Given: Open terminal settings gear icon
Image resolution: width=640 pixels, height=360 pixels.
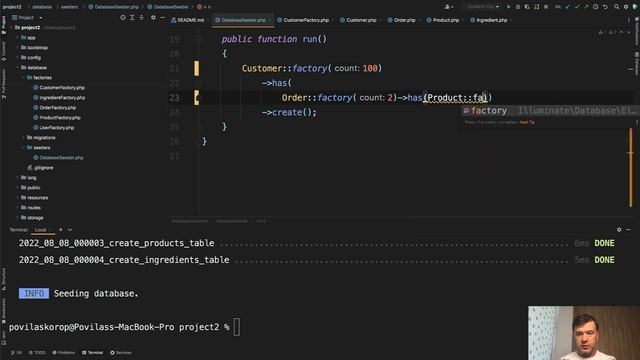Looking at the screenshot, I should (x=619, y=229).
